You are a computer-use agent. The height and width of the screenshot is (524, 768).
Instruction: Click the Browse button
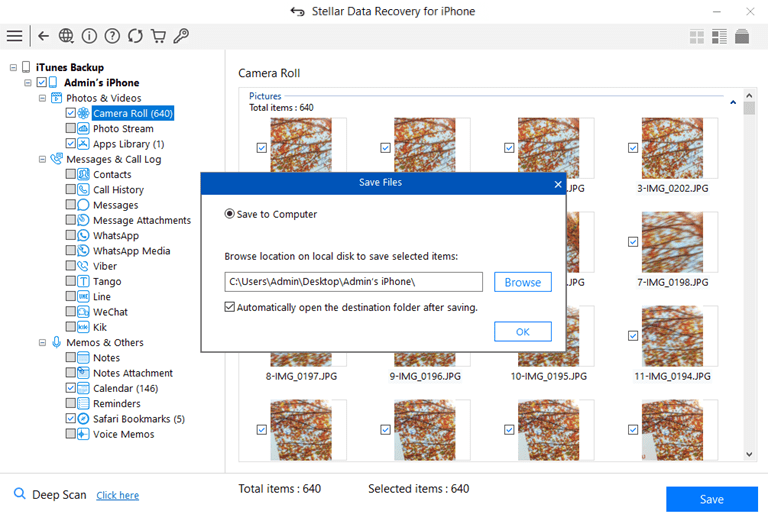click(x=522, y=282)
